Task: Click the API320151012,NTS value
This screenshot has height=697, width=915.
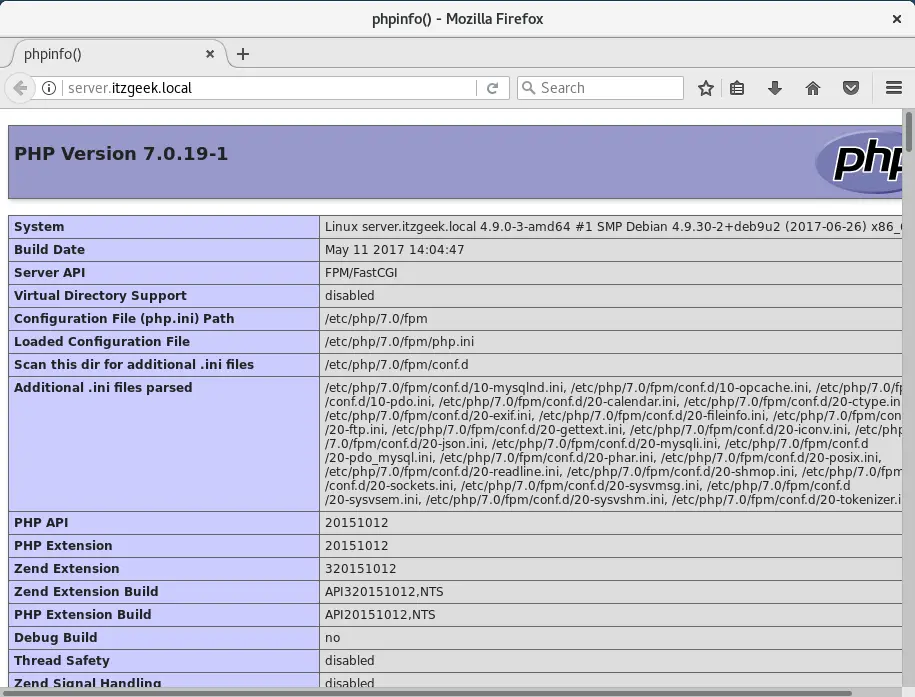Action: [x=384, y=592]
